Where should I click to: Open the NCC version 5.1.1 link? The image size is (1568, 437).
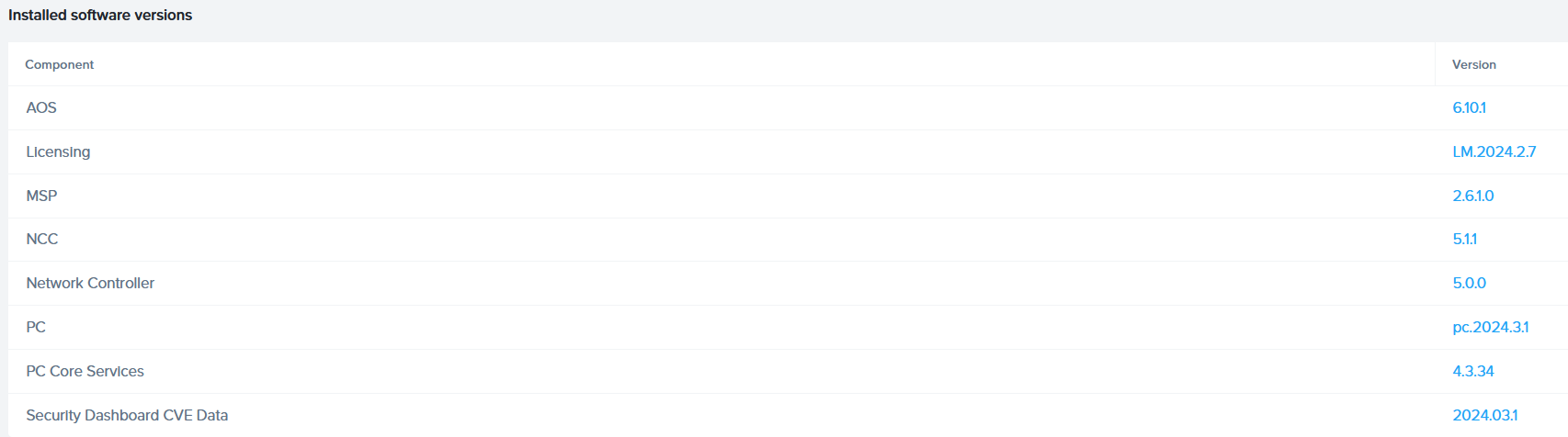pos(1464,239)
